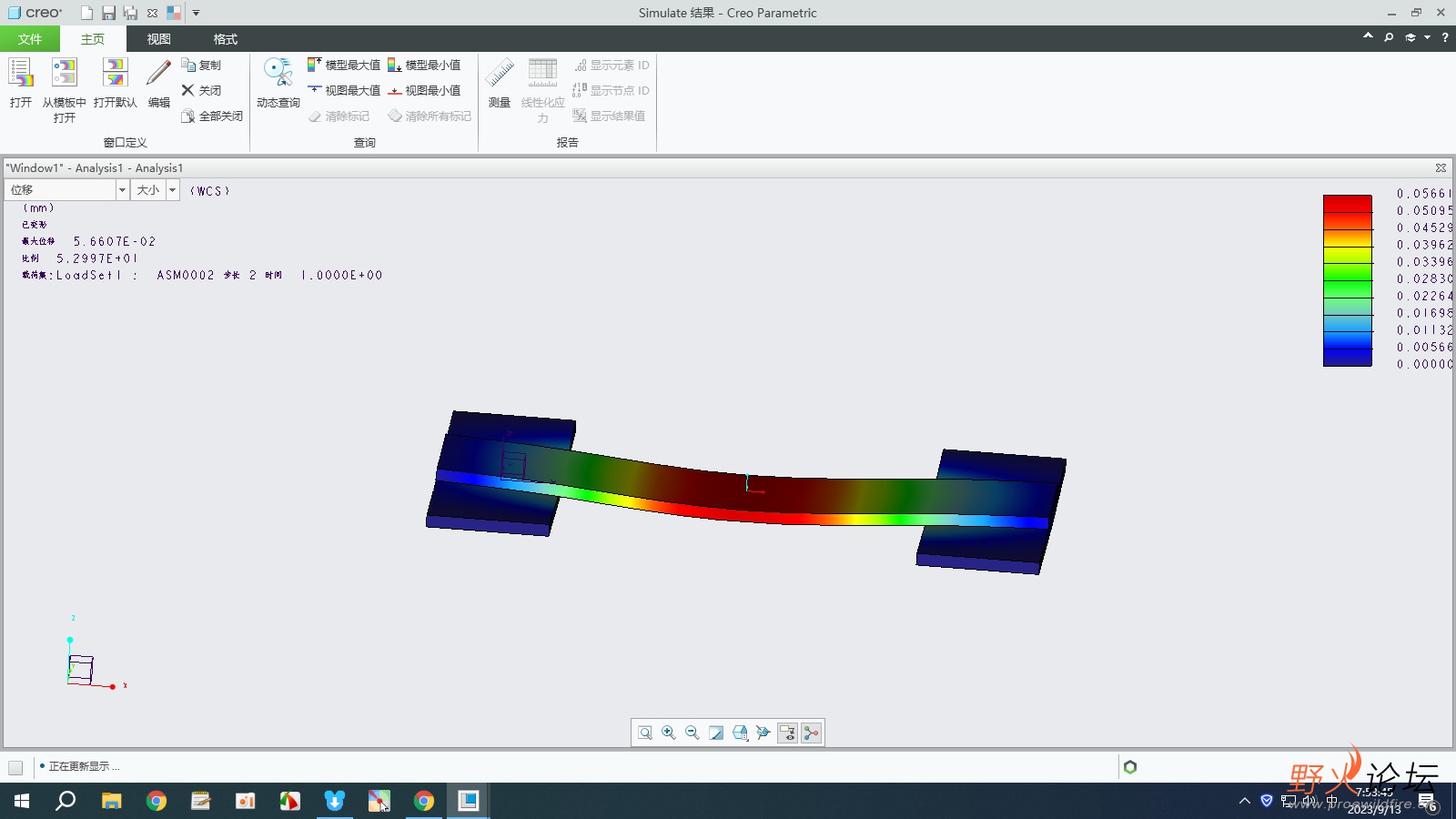Open the dropdown arrow beside the learning connector
This screenshot has width=1456, height=819.
click(1427, 37)
